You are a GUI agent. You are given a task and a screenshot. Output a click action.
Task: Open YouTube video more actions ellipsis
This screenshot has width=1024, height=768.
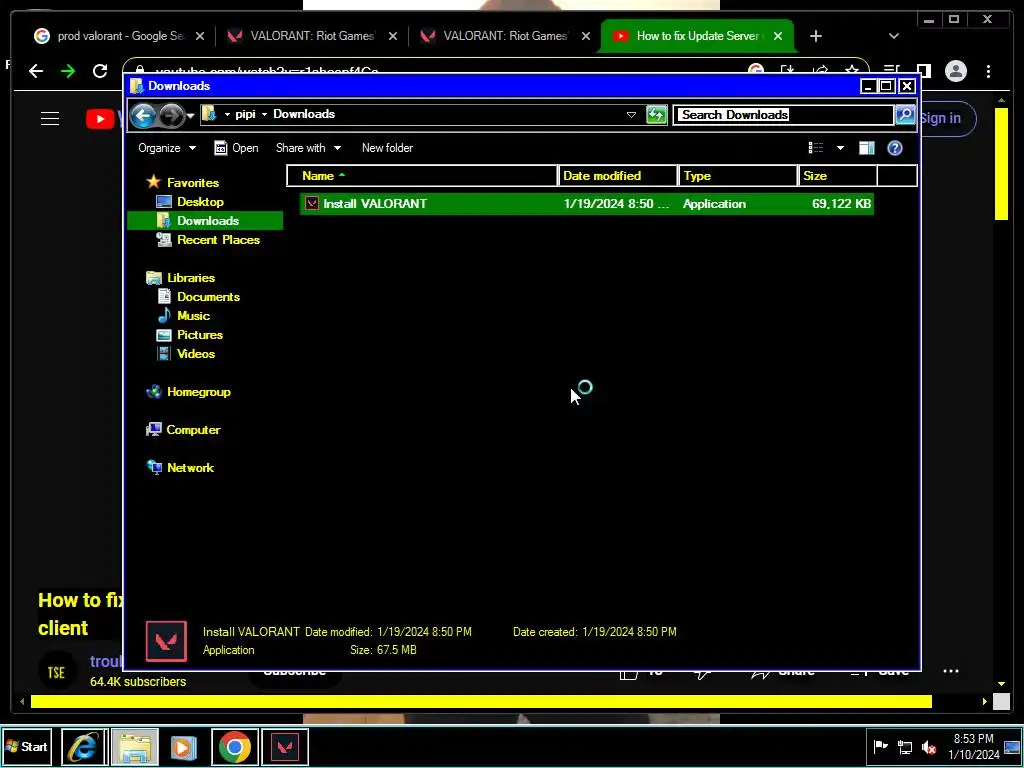point(951,671)
